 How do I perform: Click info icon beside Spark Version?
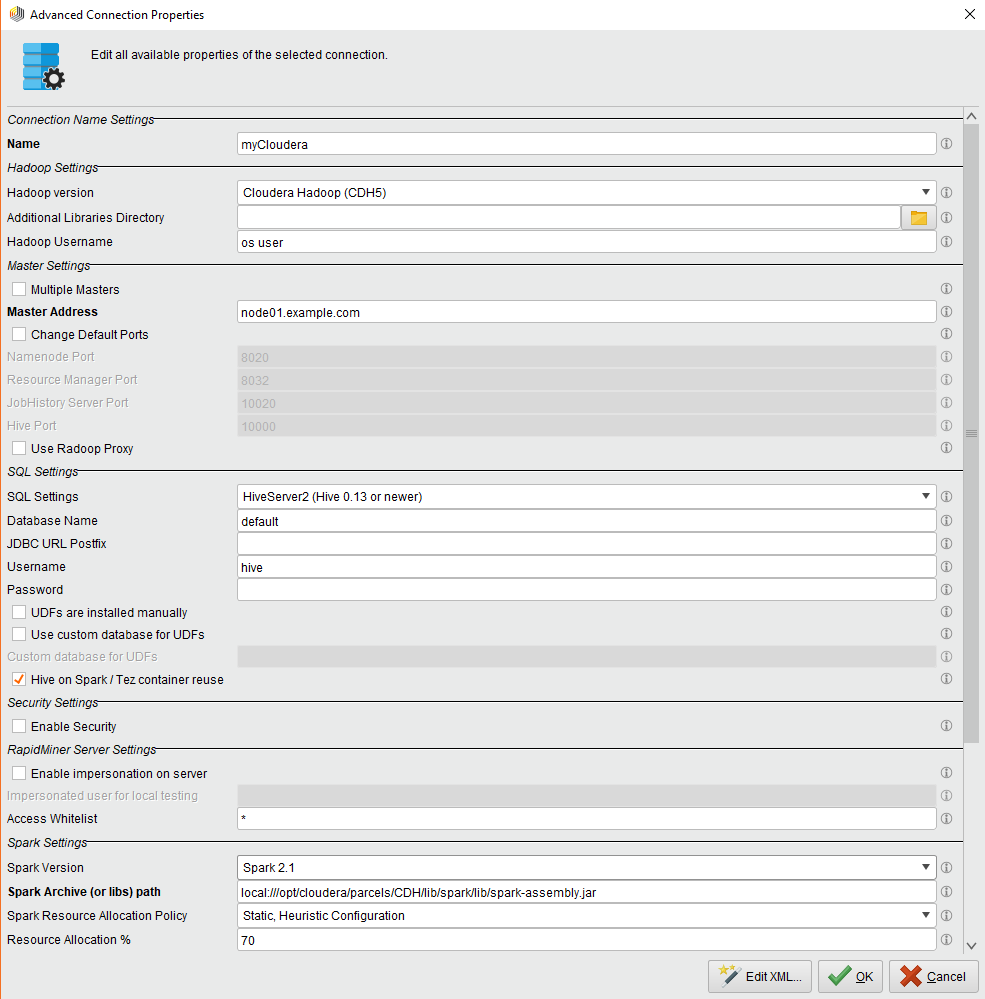click(x=946, y=868)
